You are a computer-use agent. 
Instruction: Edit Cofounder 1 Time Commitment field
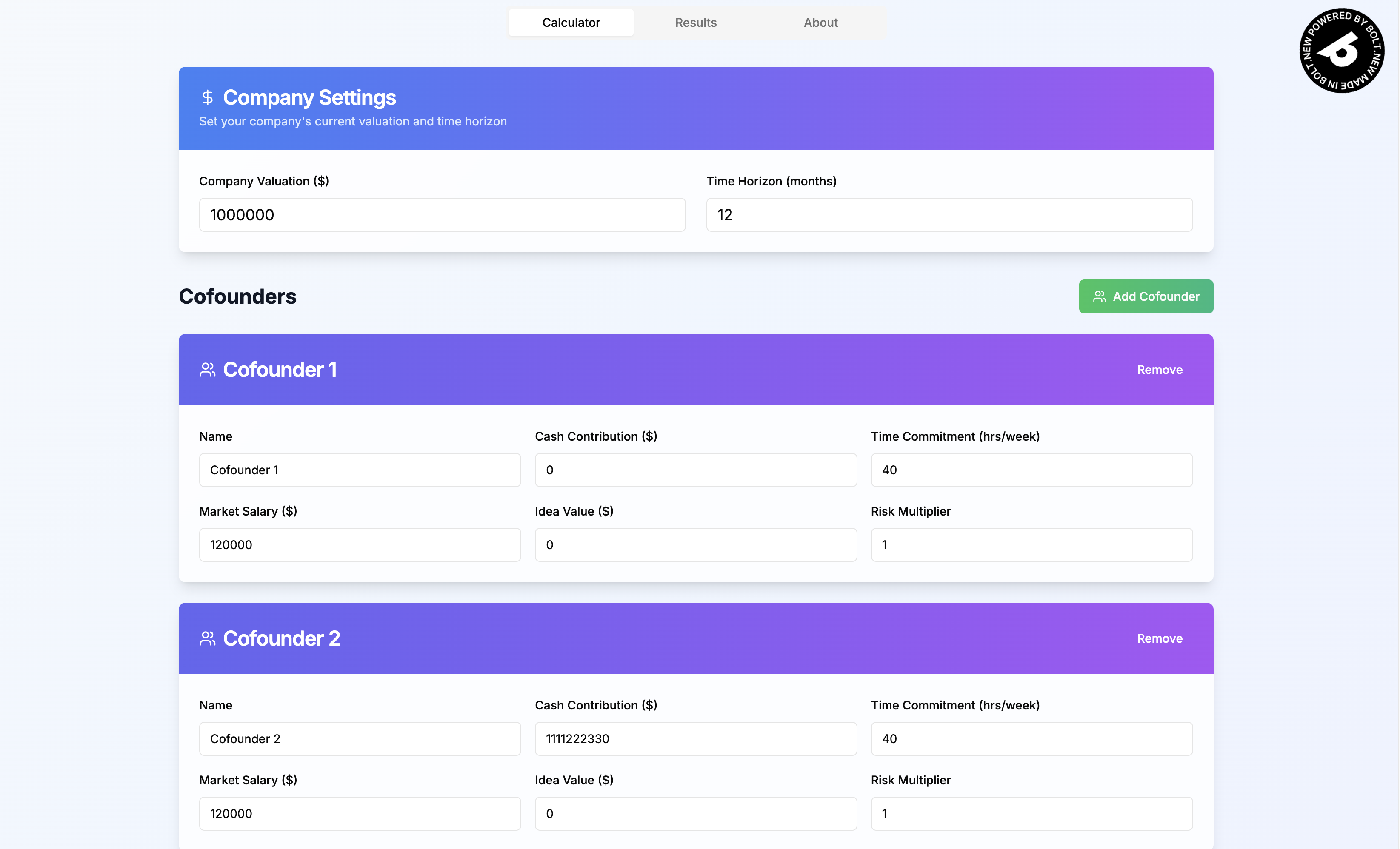[1031, 470]
